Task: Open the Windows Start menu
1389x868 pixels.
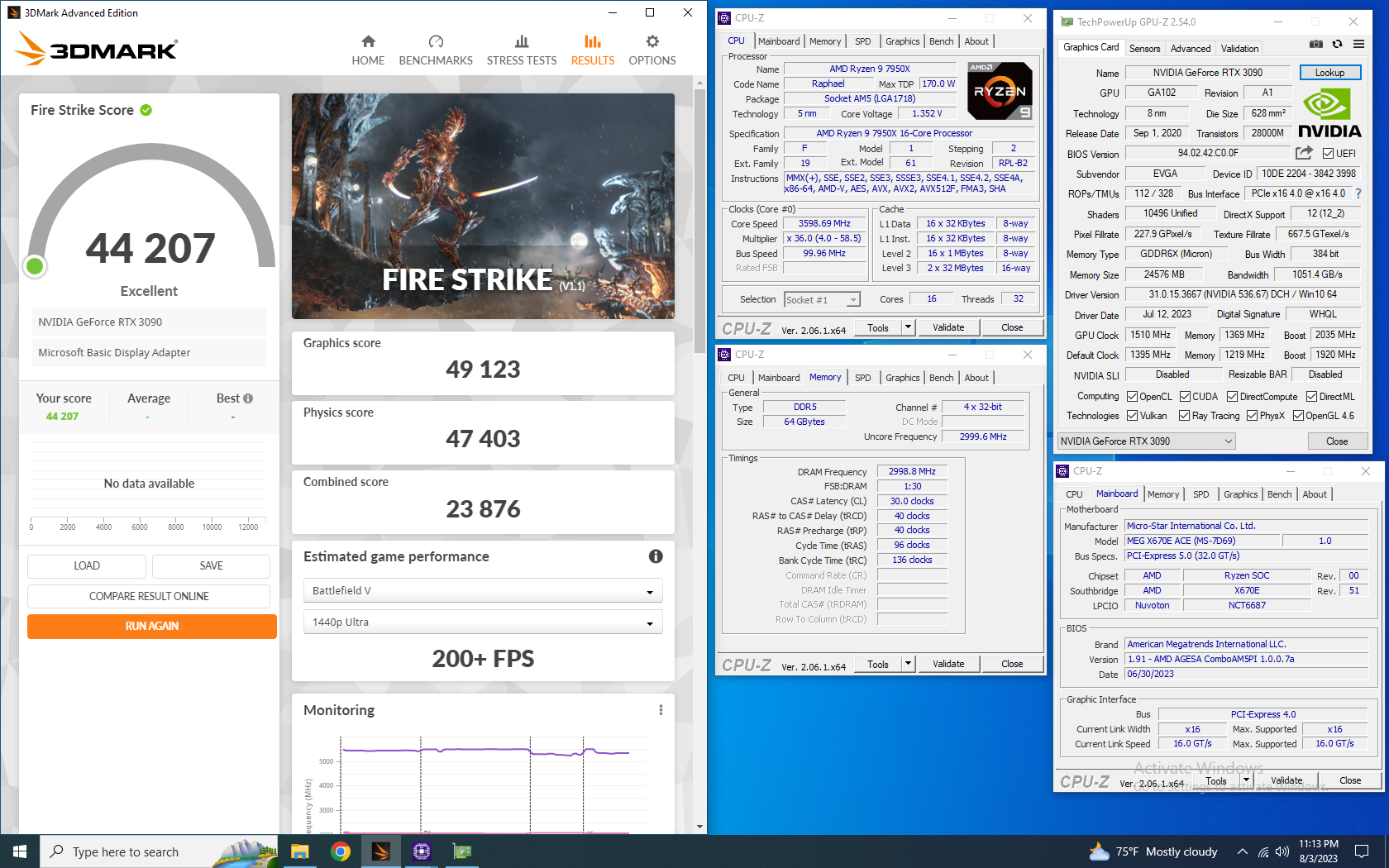Action: pyautogui.click(x=20, y=851)
